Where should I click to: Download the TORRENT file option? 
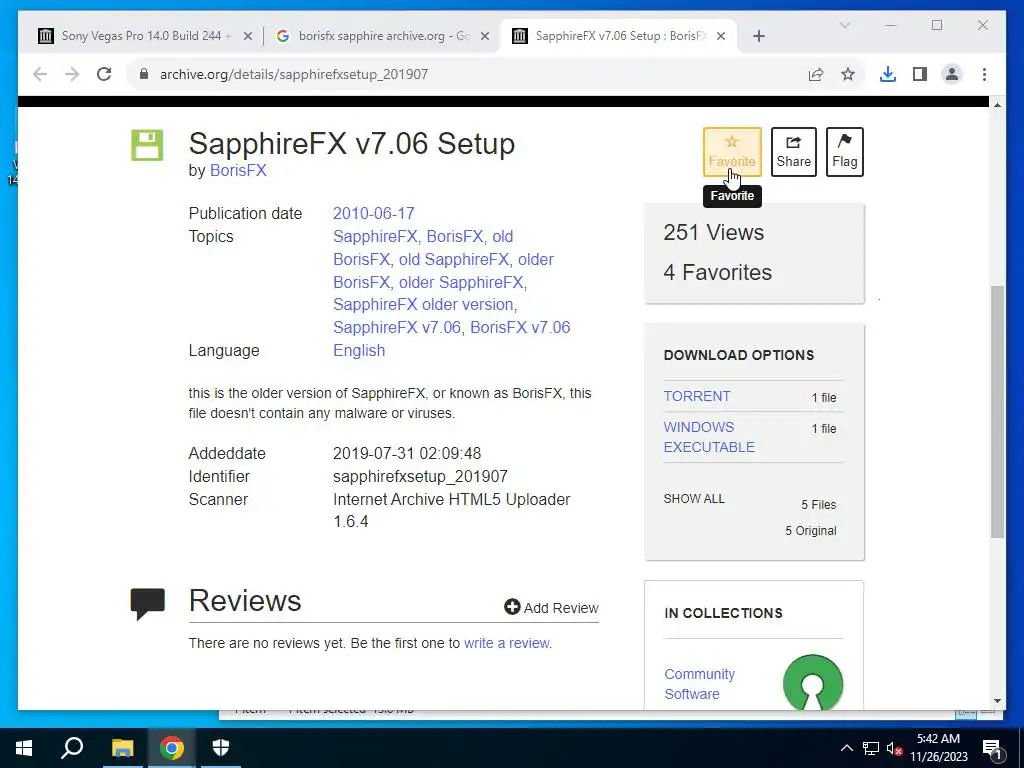point(697,396)
